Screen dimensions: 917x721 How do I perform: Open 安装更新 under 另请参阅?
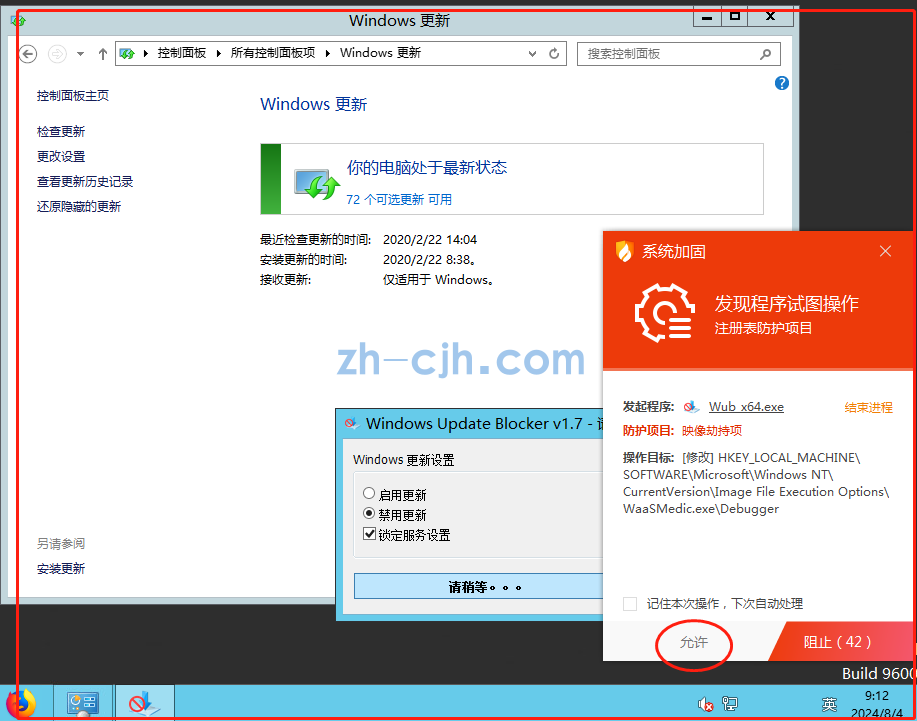point(61,568)
